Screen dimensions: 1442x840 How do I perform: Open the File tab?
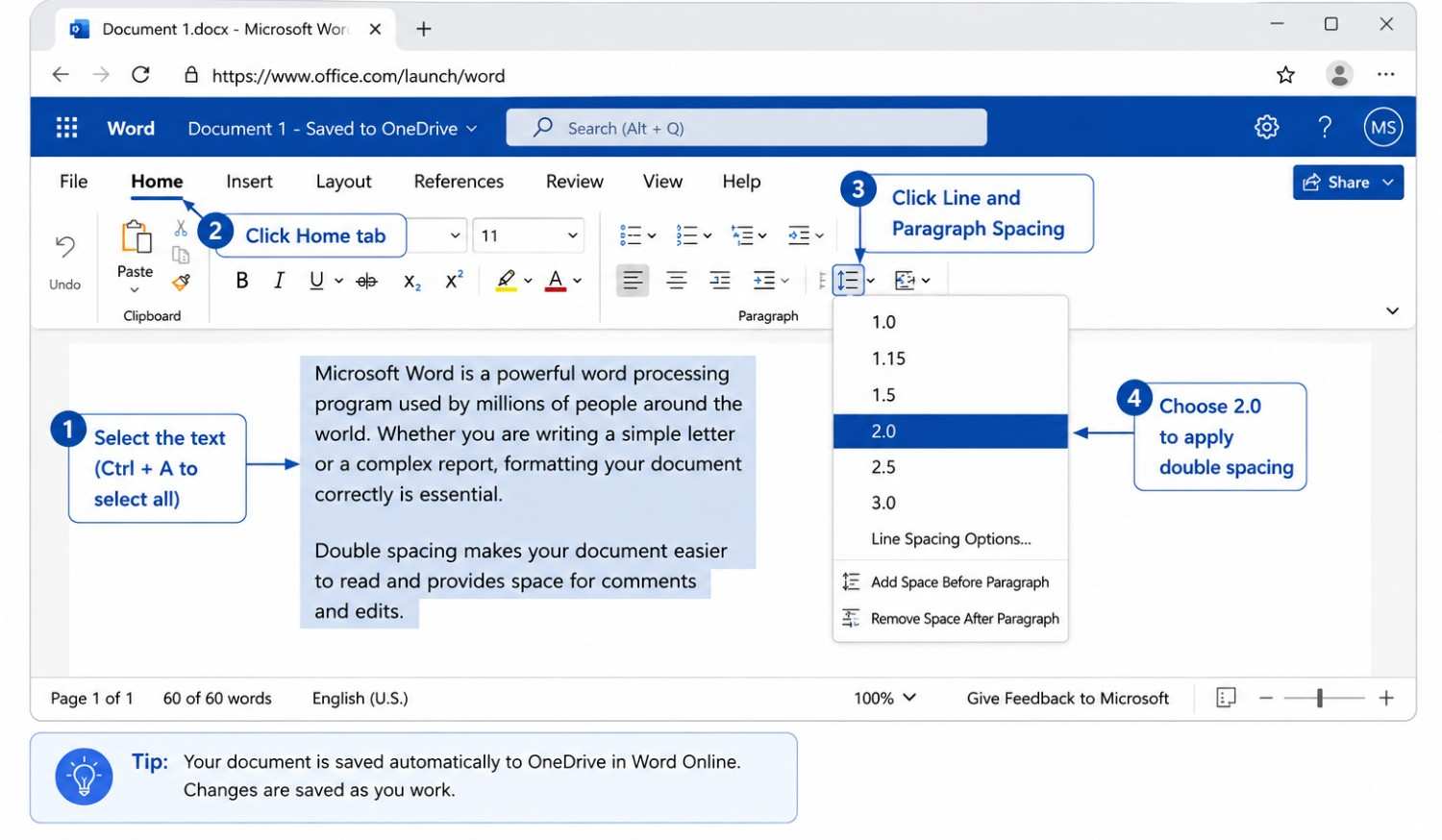73,182
